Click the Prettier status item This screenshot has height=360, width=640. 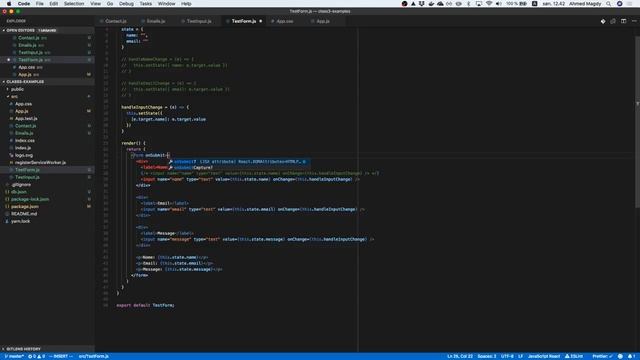[602, 356]
